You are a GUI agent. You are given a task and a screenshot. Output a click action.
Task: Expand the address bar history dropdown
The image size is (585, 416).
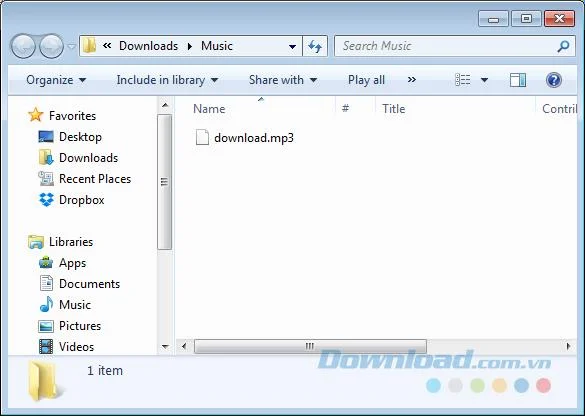tap(292, 47)
